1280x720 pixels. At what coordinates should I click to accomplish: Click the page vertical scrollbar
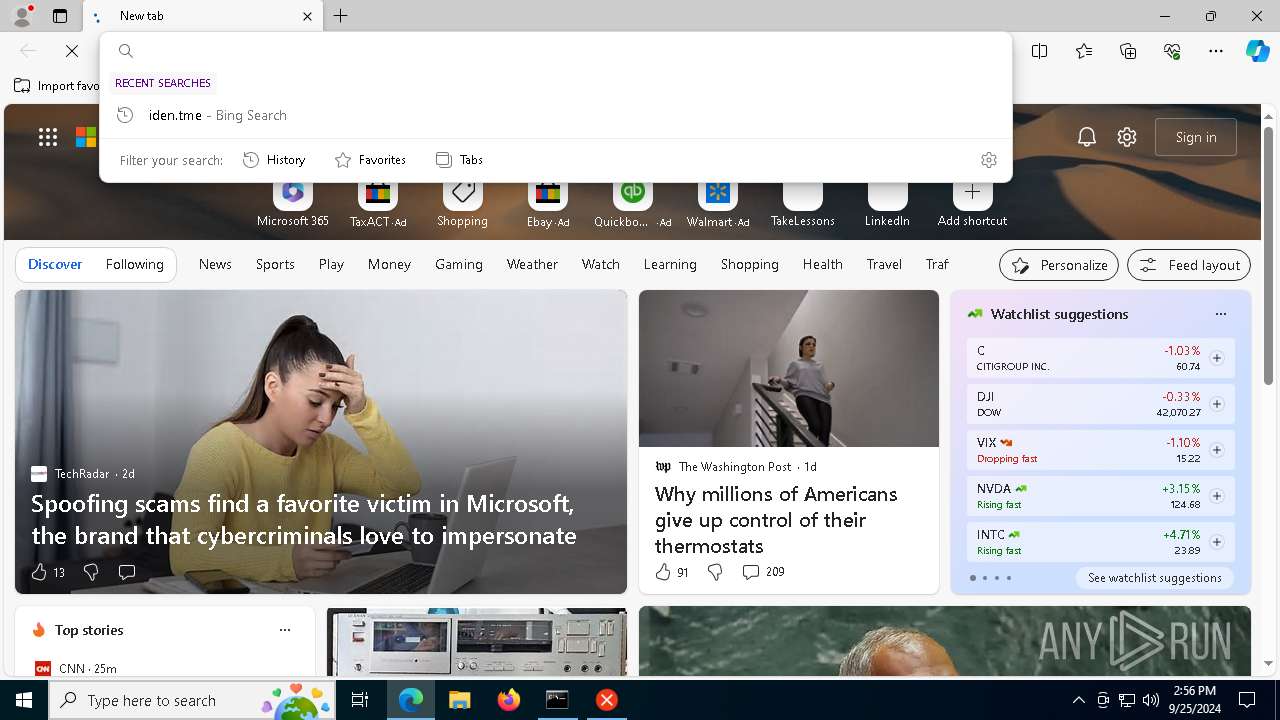coord(1268,256)
